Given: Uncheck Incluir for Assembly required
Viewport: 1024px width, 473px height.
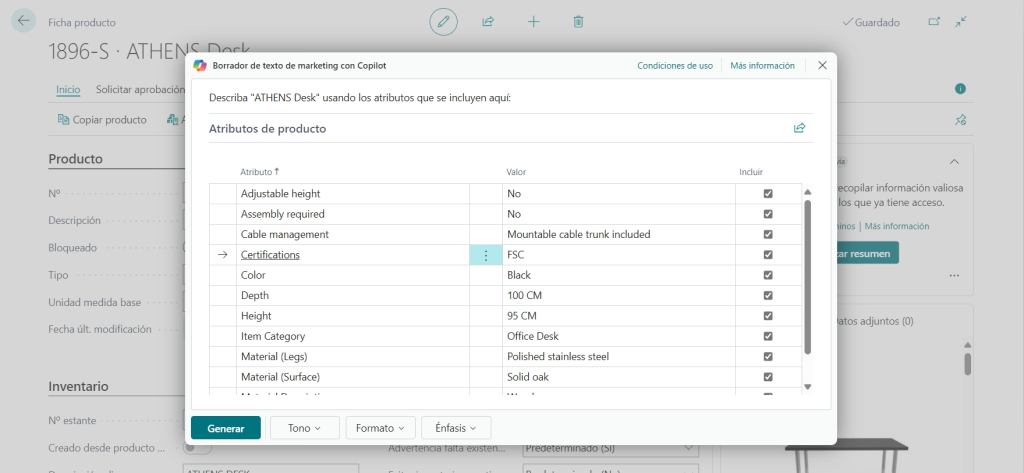Looking at the screenshot, I should (x=768, y=214).
